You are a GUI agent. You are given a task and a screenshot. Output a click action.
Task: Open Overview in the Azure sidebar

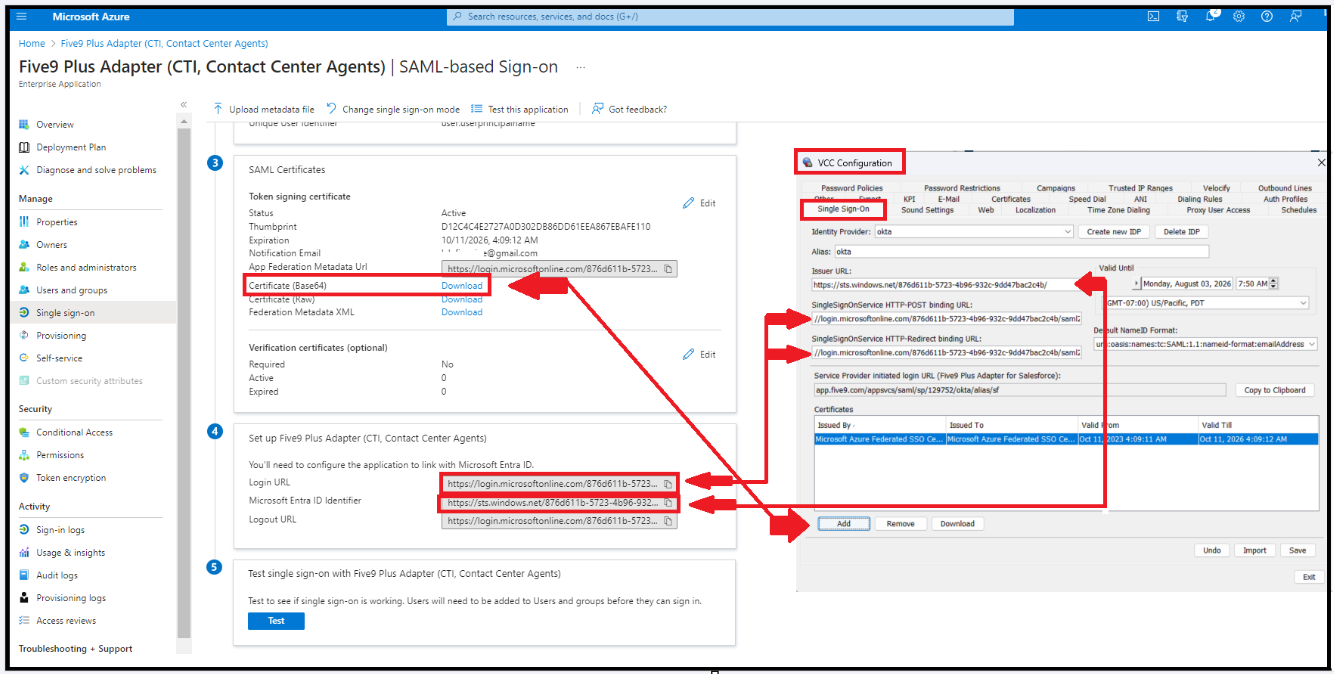coord(55,125)
